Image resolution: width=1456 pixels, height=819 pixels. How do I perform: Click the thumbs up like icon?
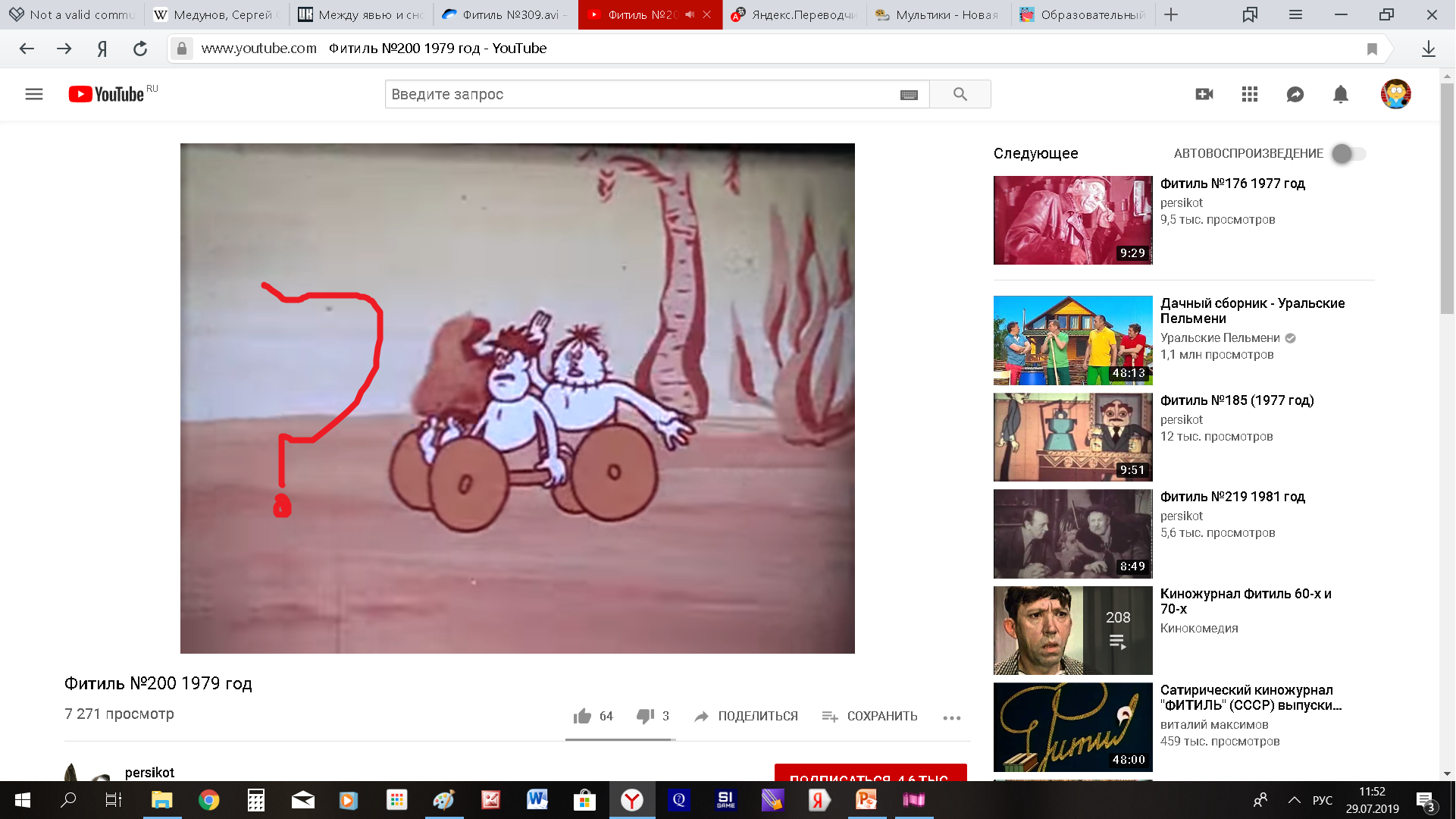582,716
